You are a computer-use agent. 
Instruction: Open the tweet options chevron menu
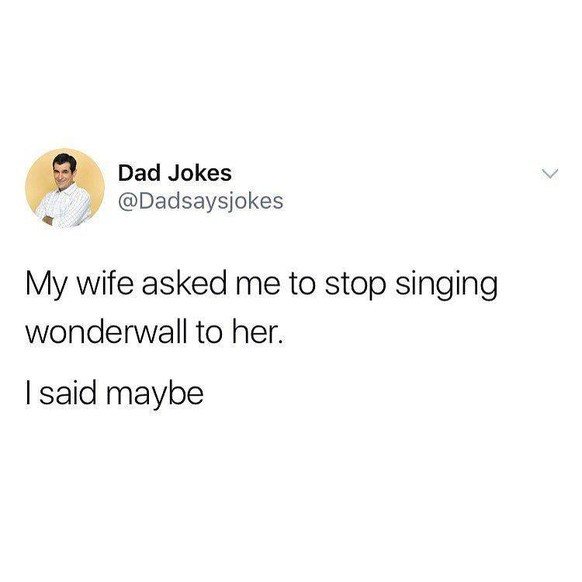[x=549, y=174]
